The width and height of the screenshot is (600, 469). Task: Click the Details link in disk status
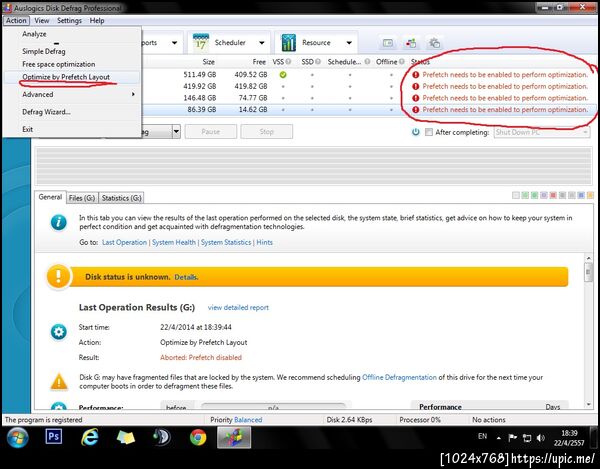pyautogui.click(x=186, y=277)
